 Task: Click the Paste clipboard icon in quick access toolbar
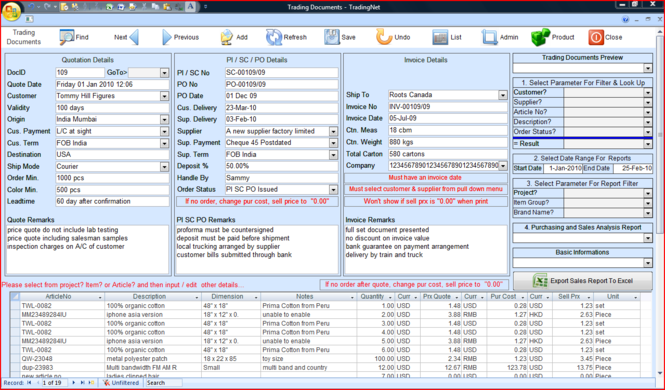pos(167,6)
